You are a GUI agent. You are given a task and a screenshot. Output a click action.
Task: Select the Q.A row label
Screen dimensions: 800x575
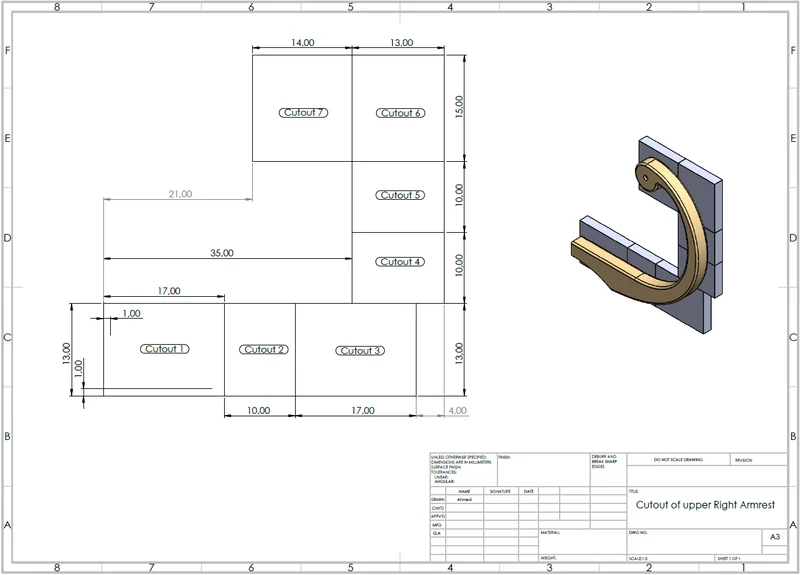(437, 533)
